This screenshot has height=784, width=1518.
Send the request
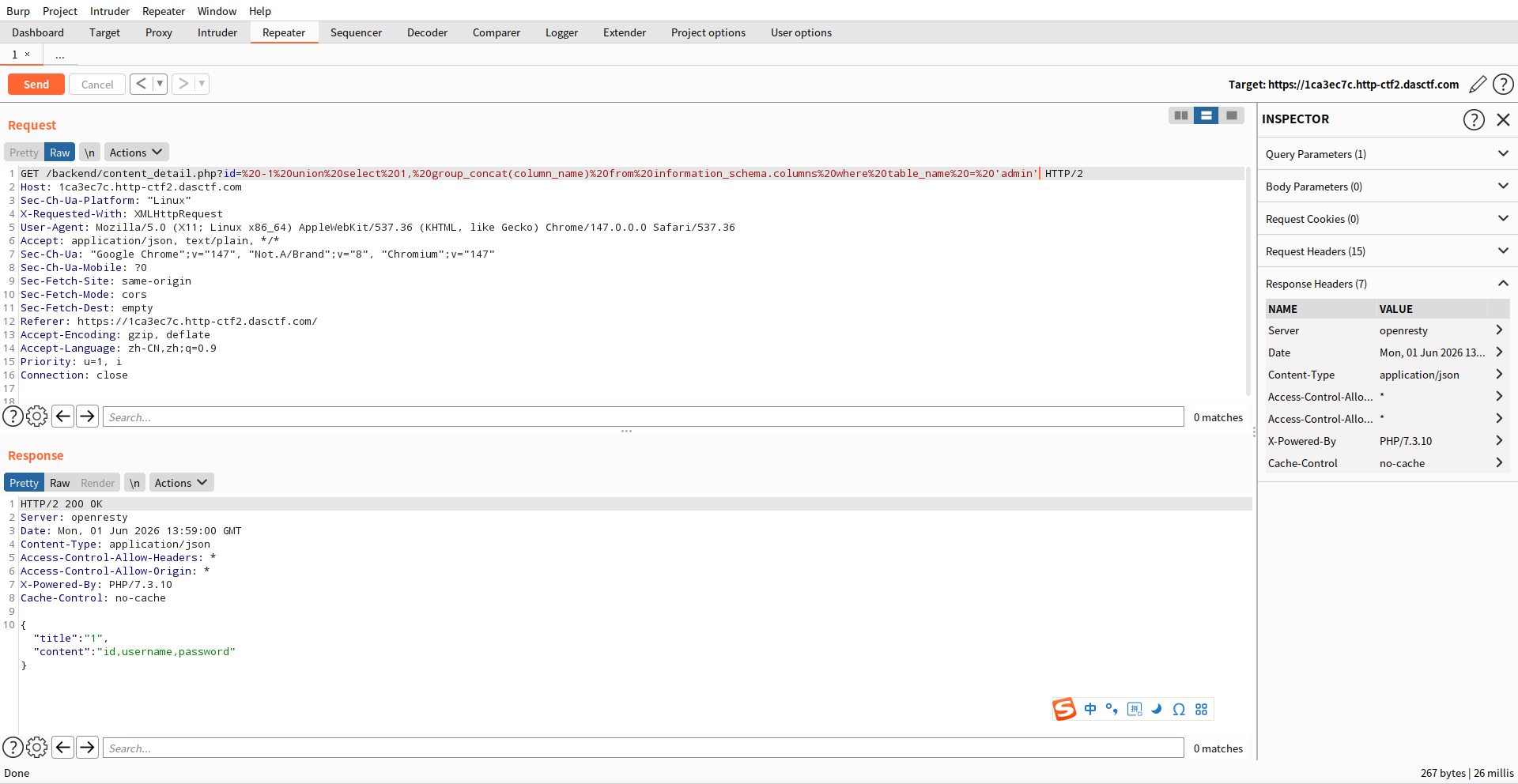pyautogui.click(x=36, y=85)
